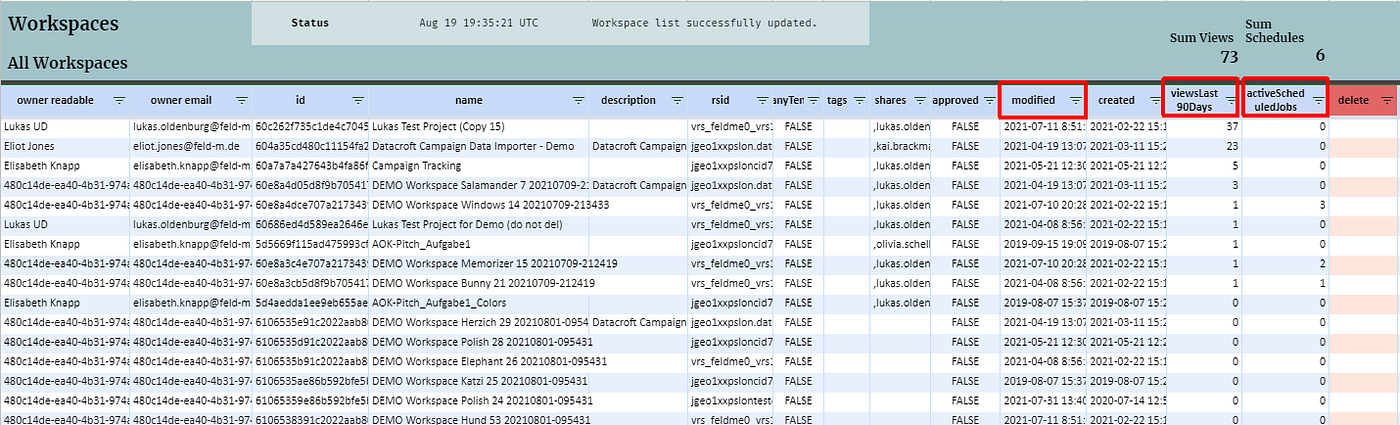The image size is (1400, 425).
Task: Select eliot.jones@feld-m.de email cell
Action: click(x=191, y=147)
